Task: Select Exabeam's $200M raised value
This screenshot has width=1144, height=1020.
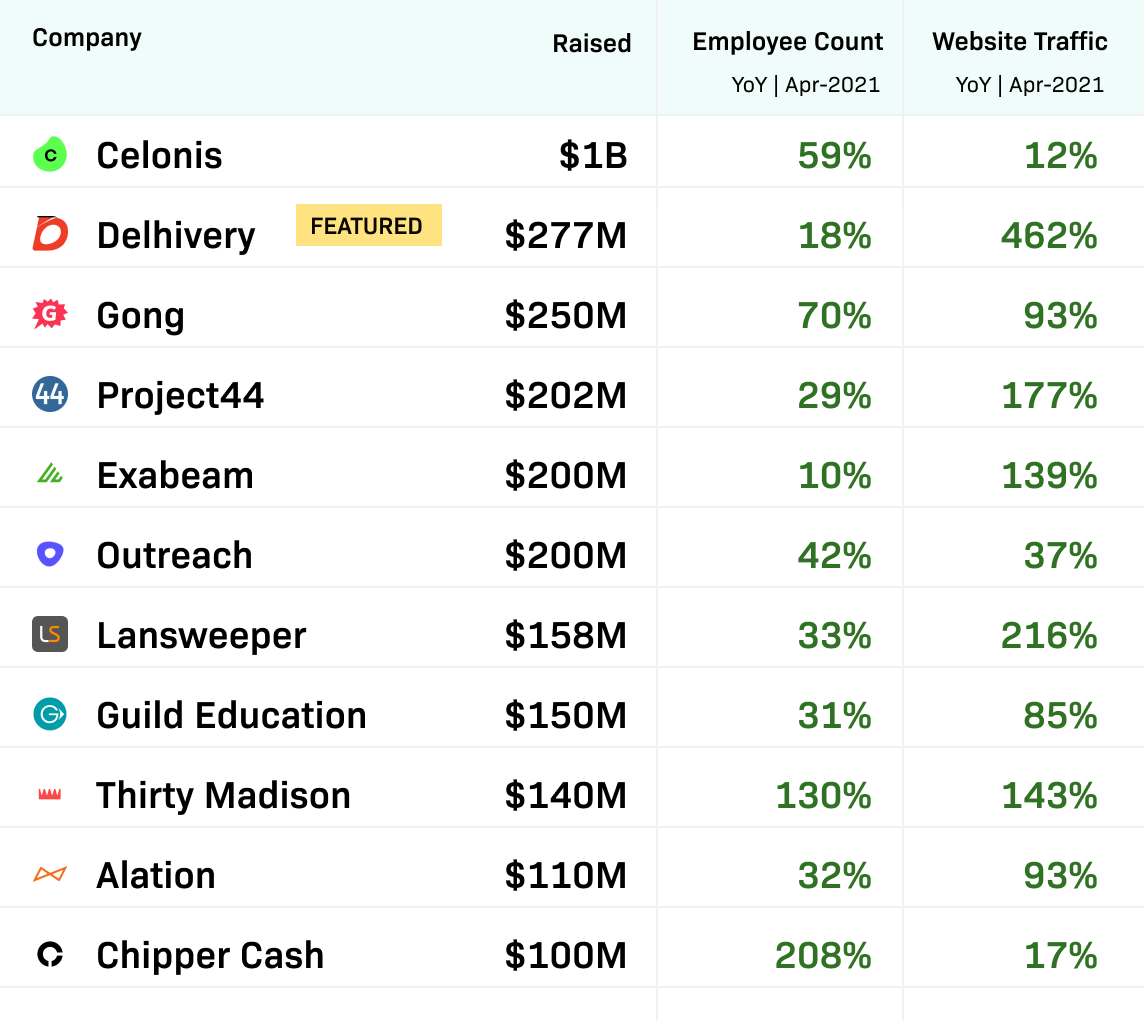Action: pyautogui.click(x=565, y=476)
